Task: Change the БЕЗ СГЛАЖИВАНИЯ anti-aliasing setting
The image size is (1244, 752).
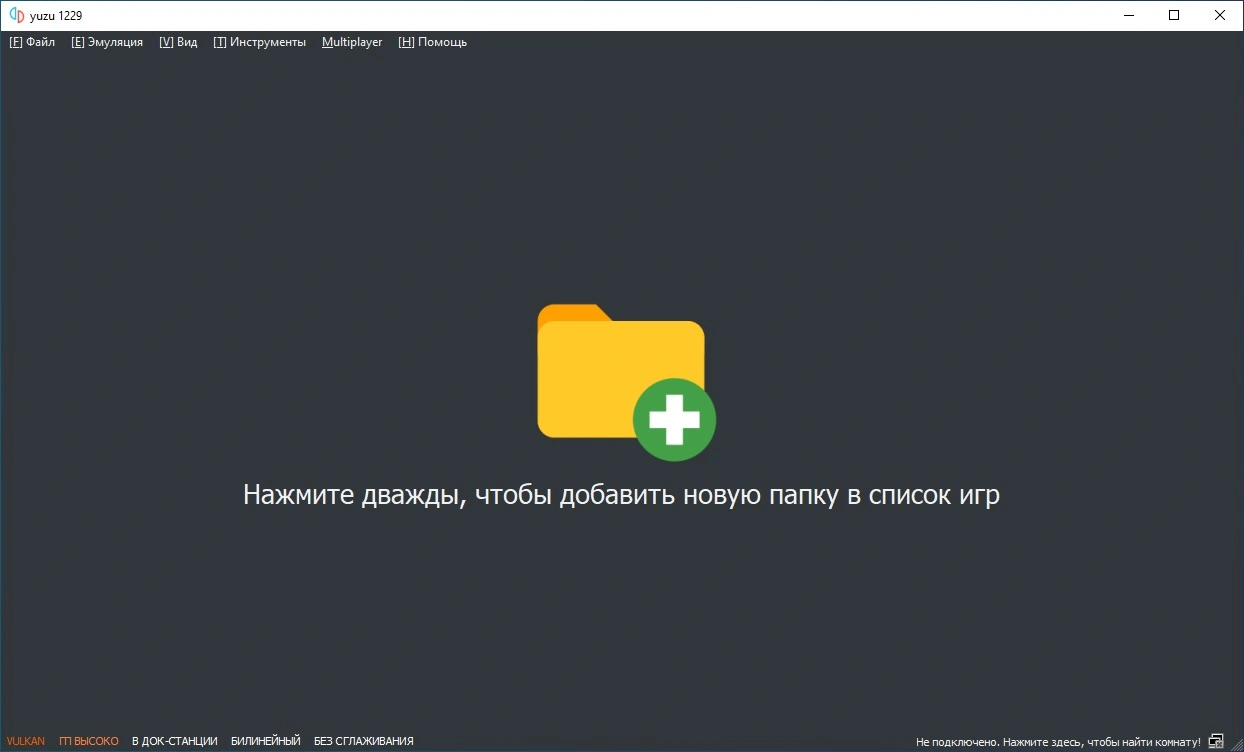Action: click(x=363, y=741)
